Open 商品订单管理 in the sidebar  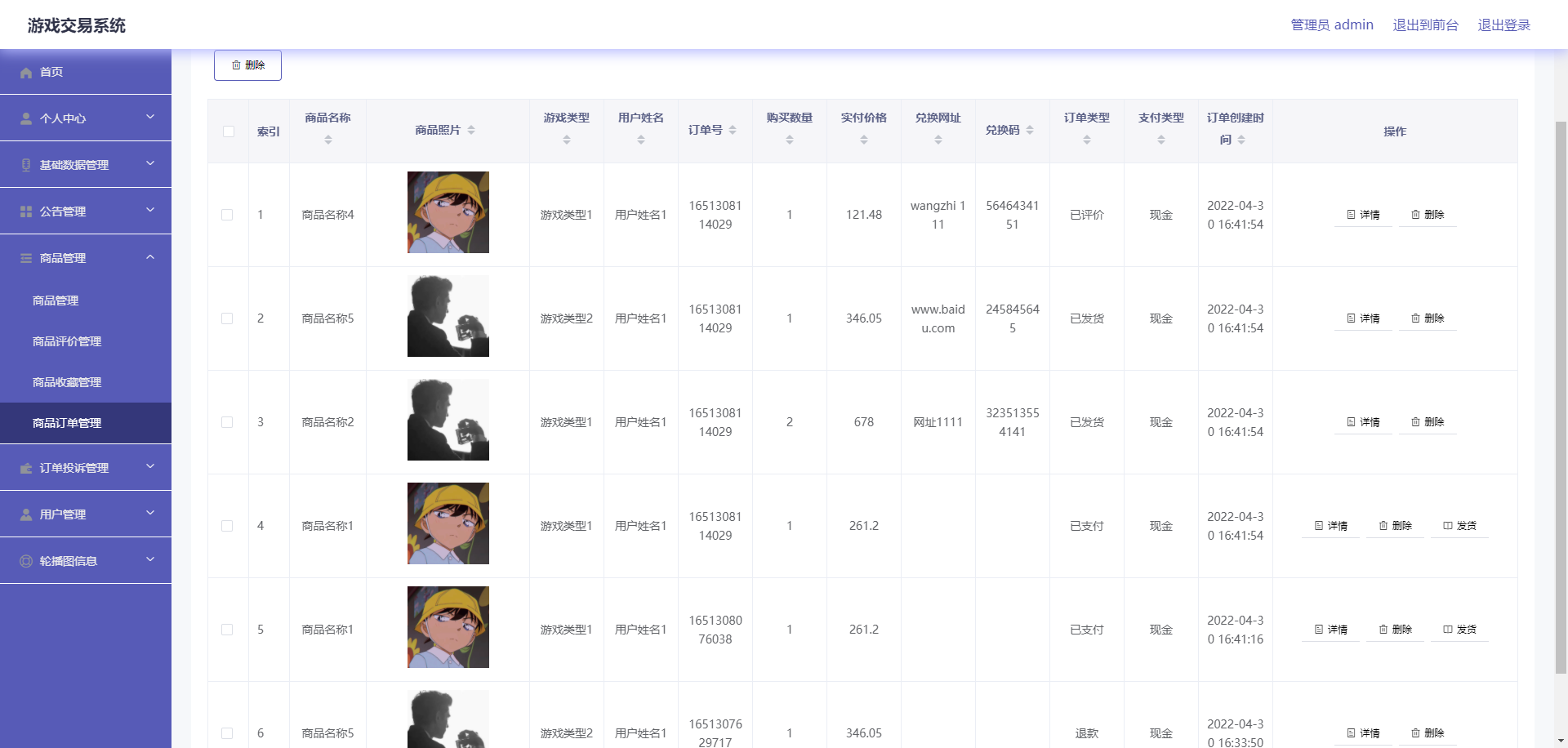tap(86, 423)
